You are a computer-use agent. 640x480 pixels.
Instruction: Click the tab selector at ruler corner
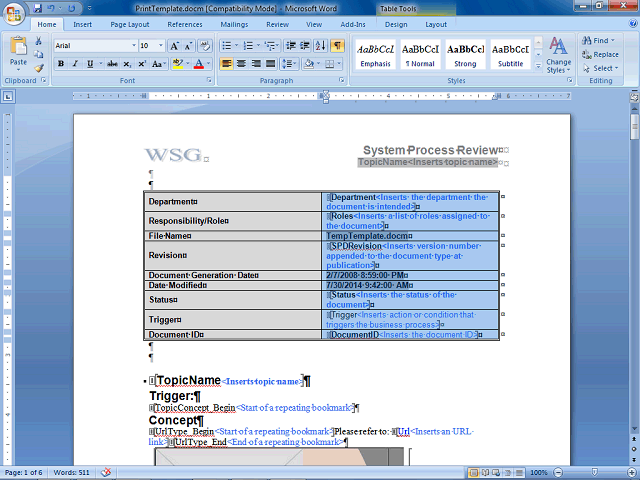8,96
